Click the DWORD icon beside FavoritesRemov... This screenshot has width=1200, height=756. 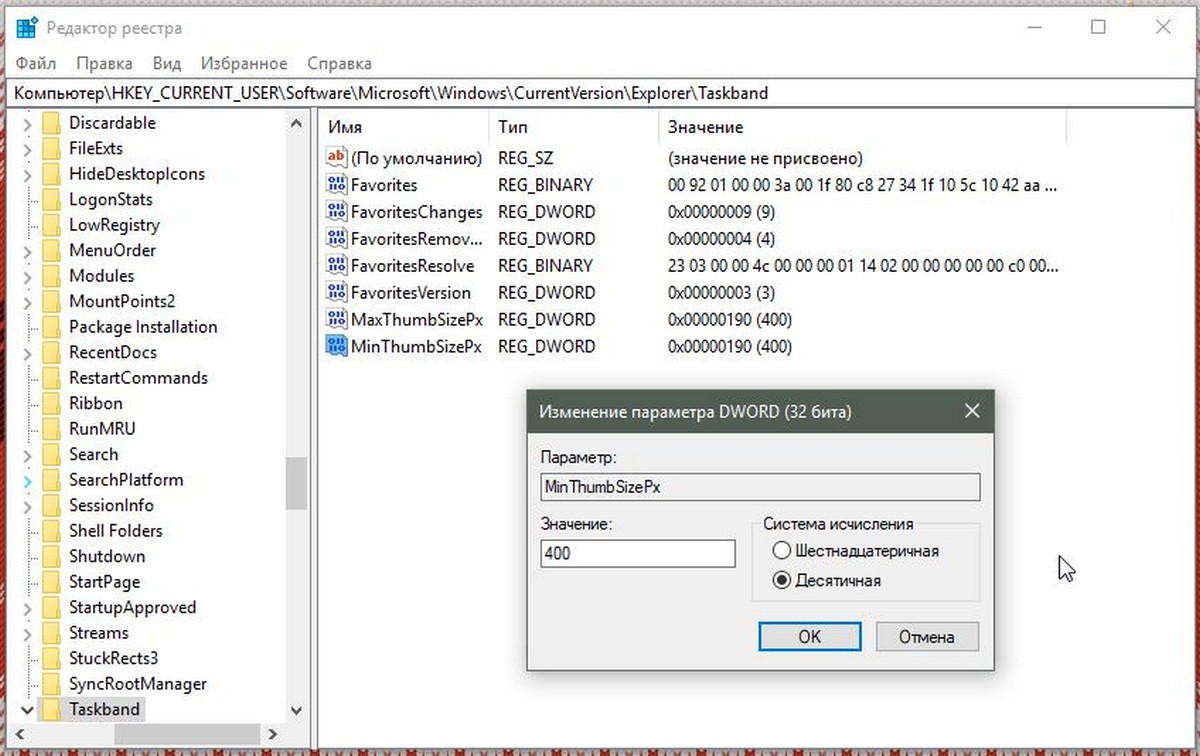[336, 239]
